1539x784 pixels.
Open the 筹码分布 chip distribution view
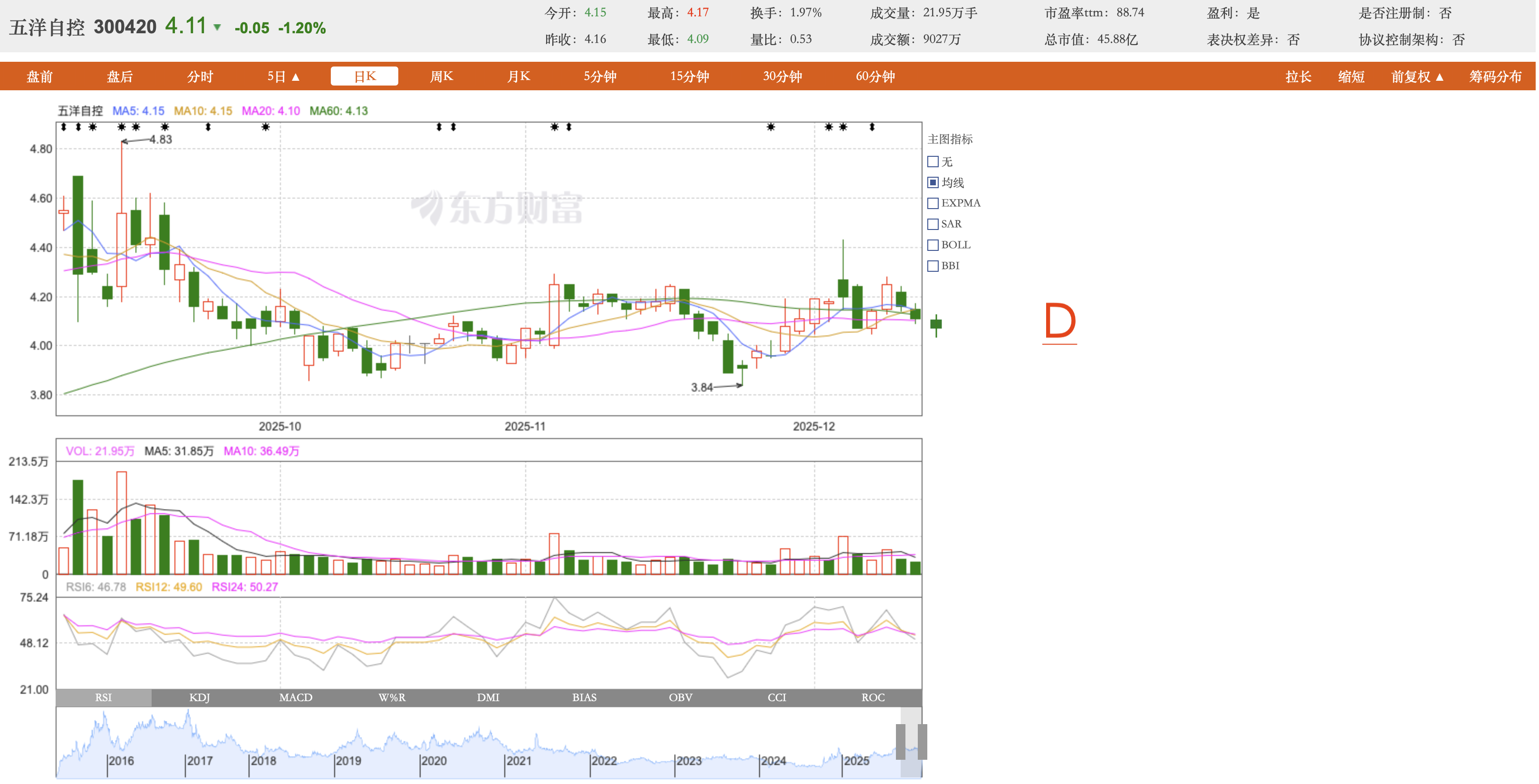coord(1495,76)
